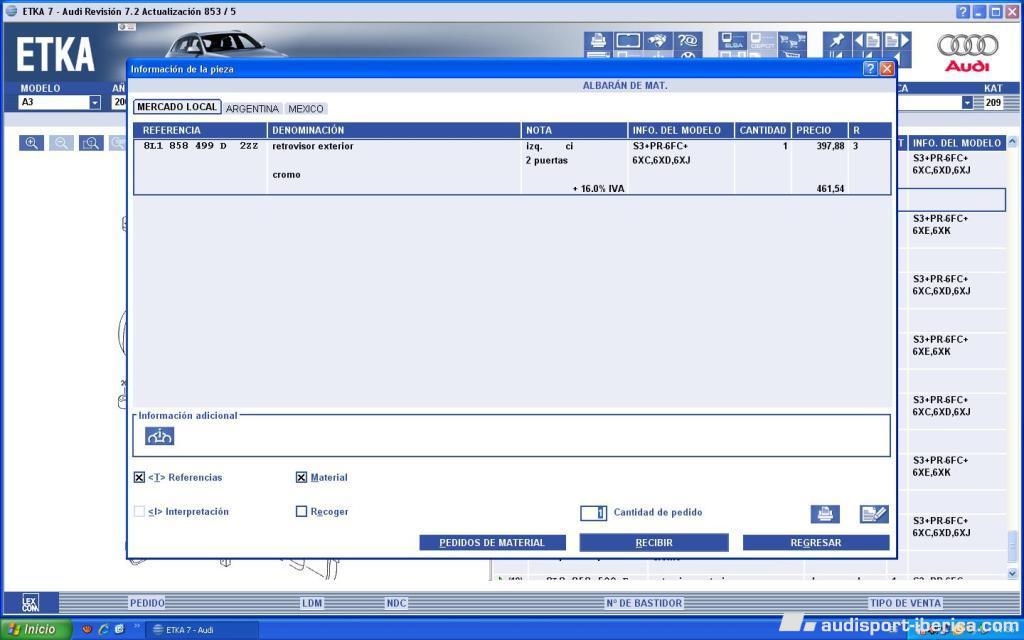Click the parts list scrollbar down arrow

point(1012,573)
